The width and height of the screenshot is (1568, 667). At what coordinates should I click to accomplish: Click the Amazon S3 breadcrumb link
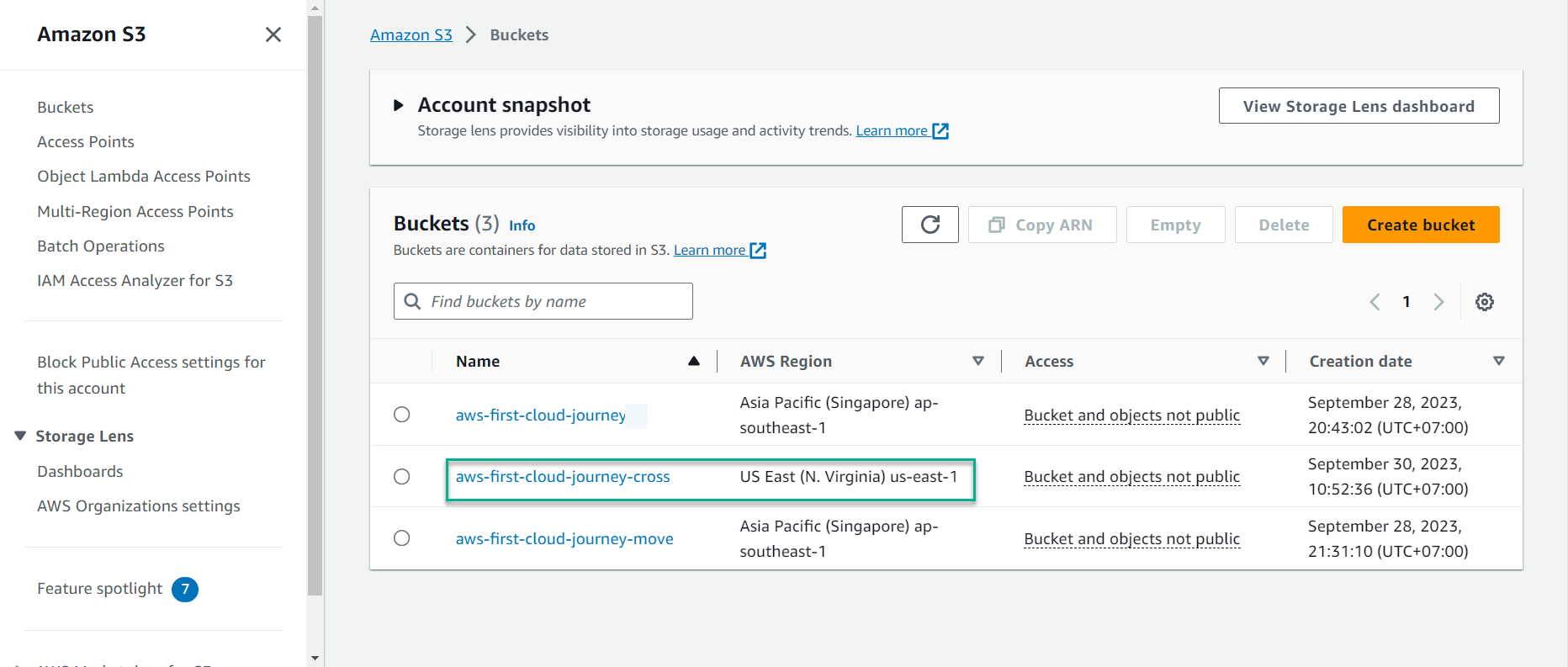tap(411, 35)
